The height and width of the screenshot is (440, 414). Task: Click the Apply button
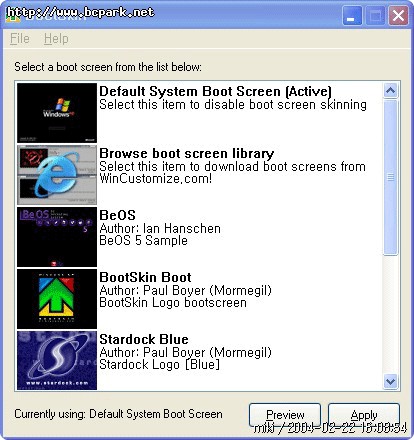tap(364, 415)
